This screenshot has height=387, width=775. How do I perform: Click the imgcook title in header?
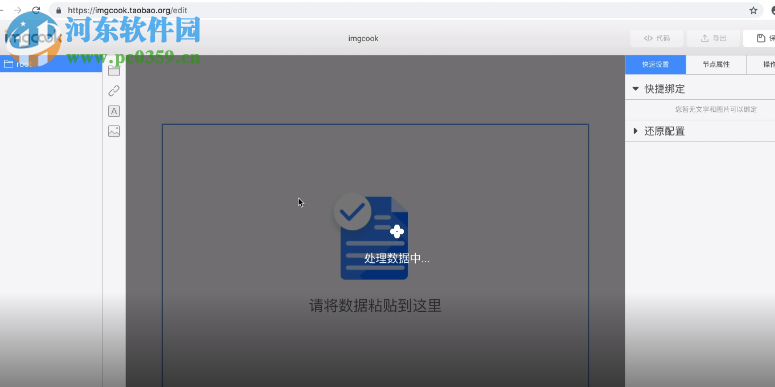[363, 38]
